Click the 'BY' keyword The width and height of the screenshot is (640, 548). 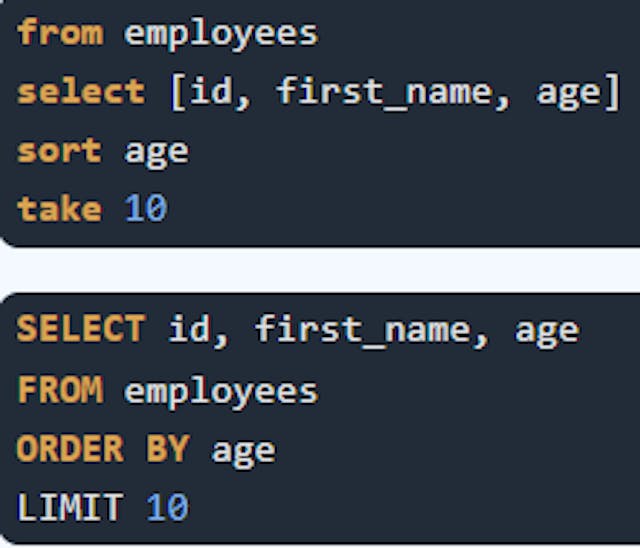coord(168,448)
